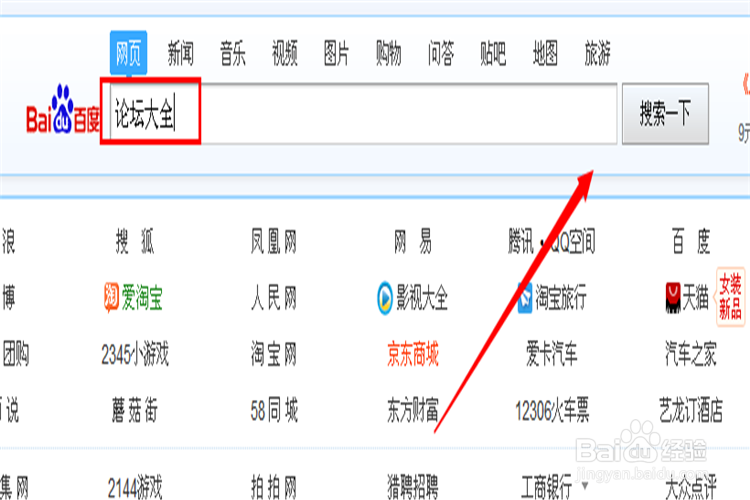This screenshot has width=750, height=500.
Task: Open the 搜狐 link
Action: (134, 241)
